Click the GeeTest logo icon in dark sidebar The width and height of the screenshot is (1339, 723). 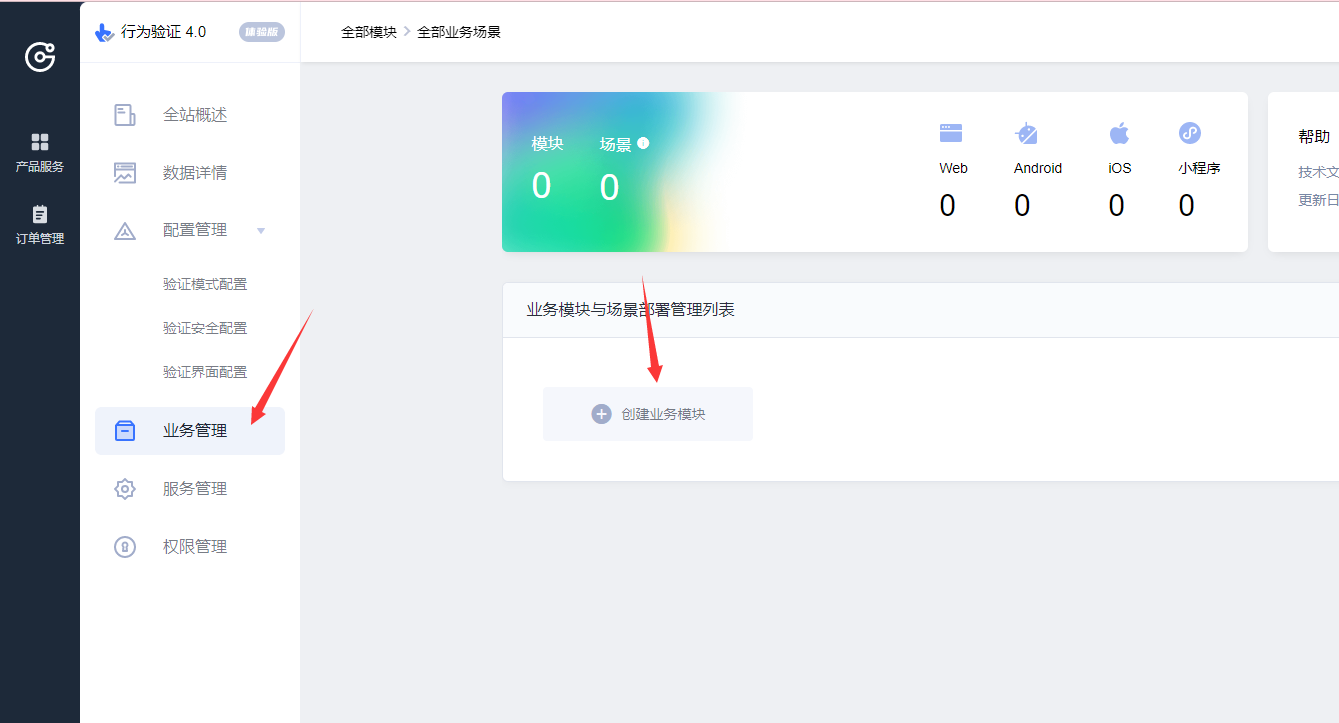(x=40, y=57)
